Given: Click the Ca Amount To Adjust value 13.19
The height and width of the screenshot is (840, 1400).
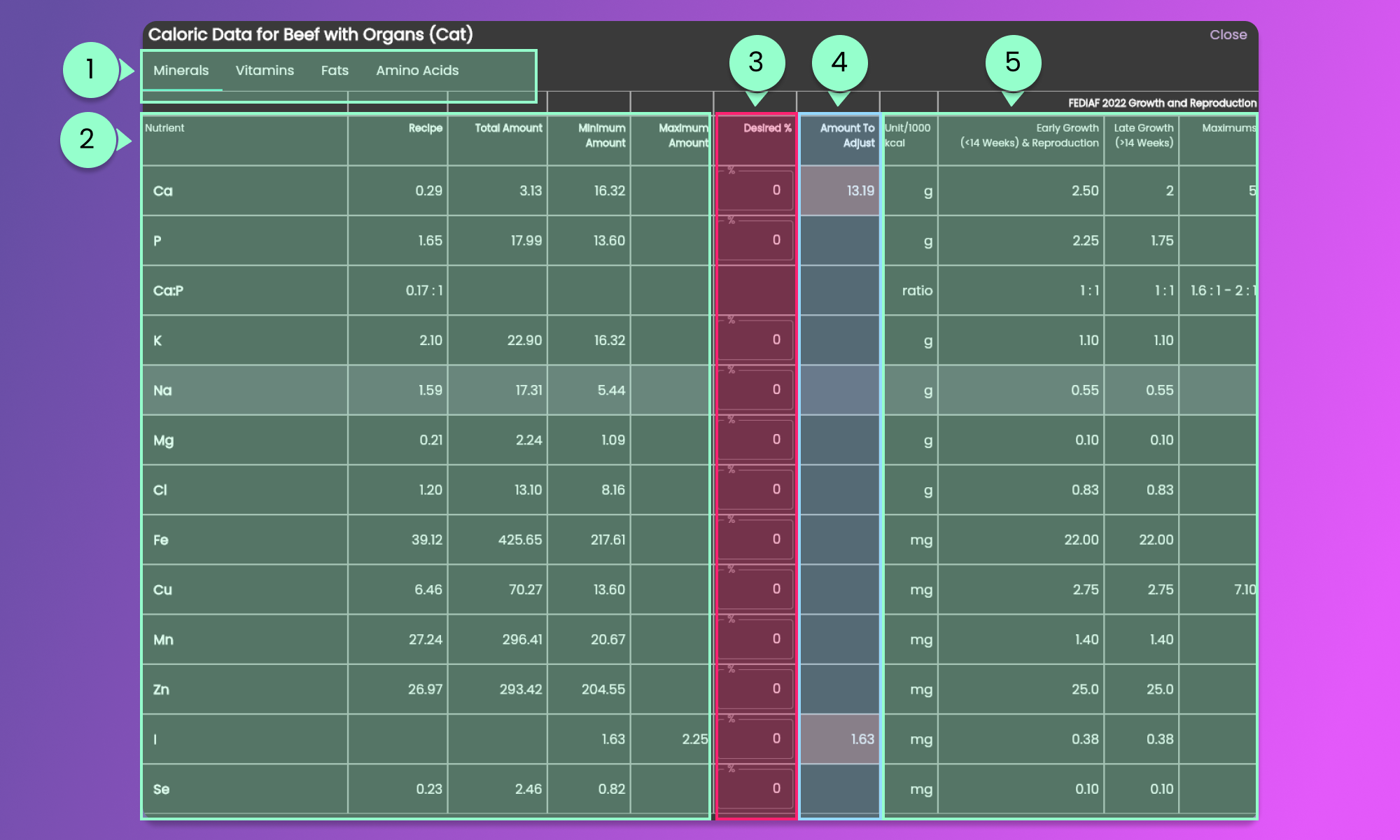Looking at the screenshot, I should [x=860, y=191].
